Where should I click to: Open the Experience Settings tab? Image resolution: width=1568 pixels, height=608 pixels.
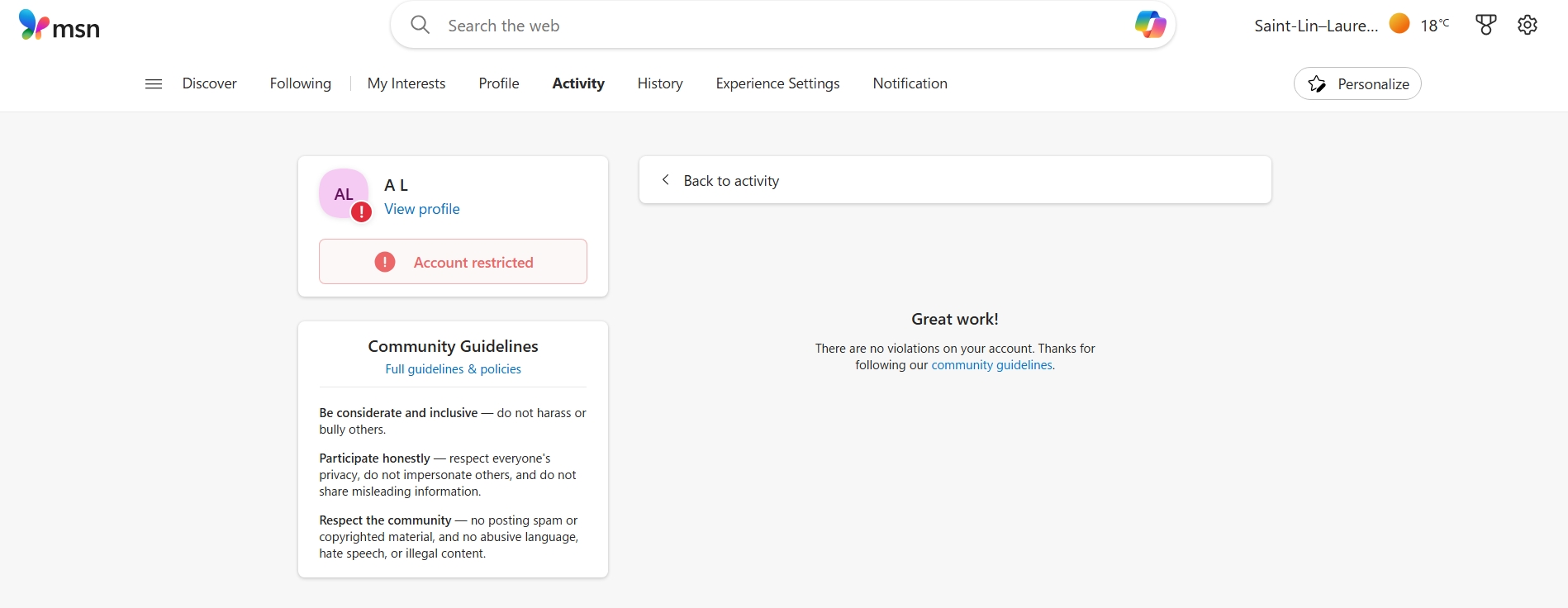(x=777, y=83)
